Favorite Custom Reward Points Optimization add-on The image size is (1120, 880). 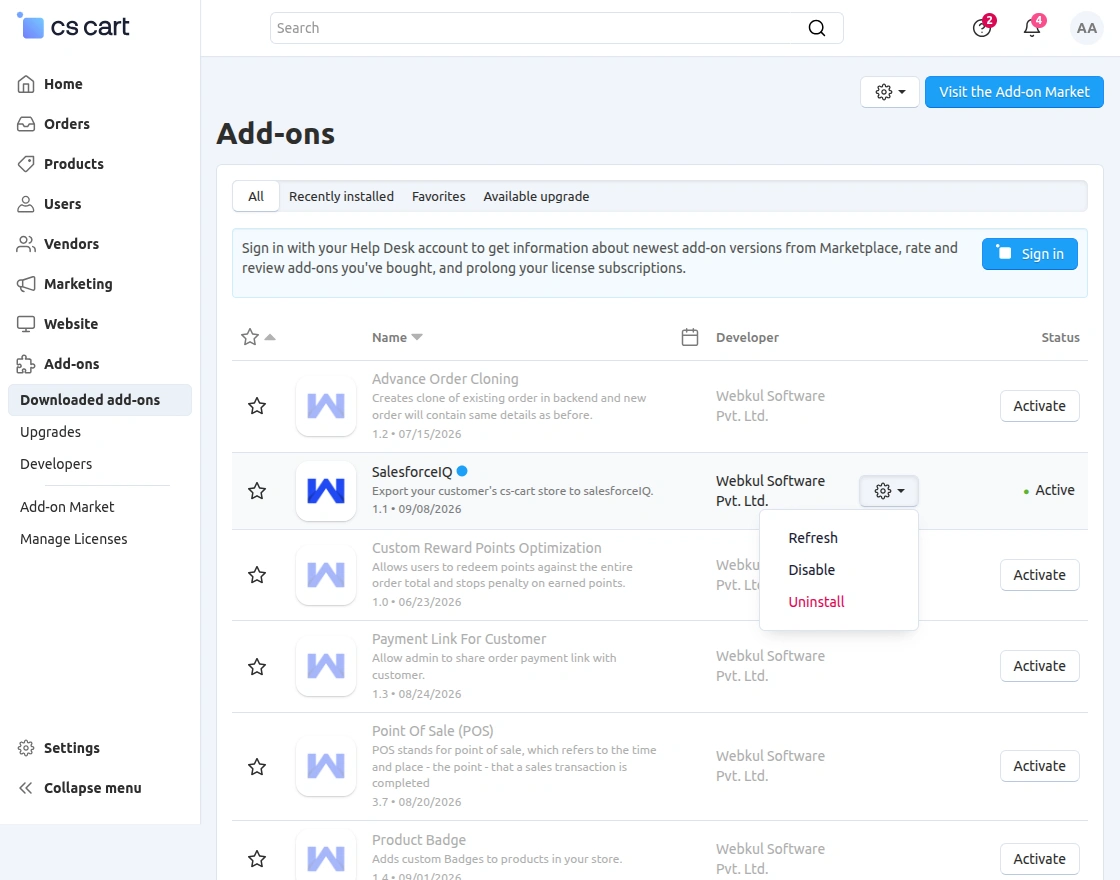257,575
